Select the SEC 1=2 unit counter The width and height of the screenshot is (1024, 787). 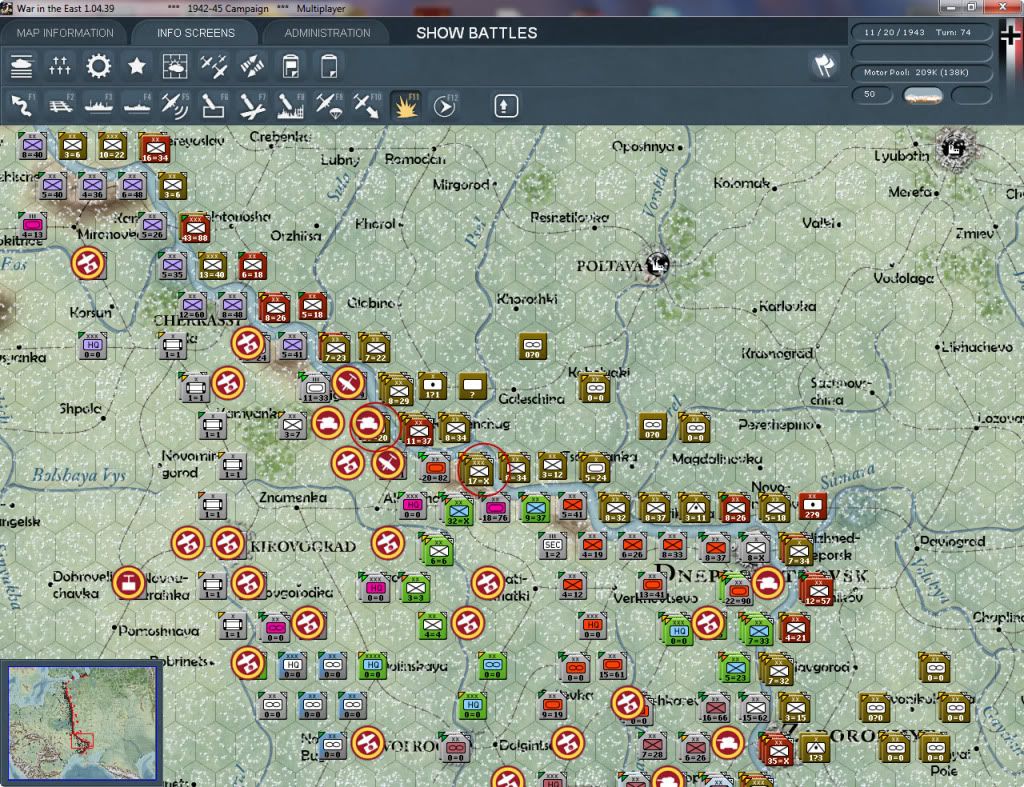pyautogui.click(x=552, y=546)
